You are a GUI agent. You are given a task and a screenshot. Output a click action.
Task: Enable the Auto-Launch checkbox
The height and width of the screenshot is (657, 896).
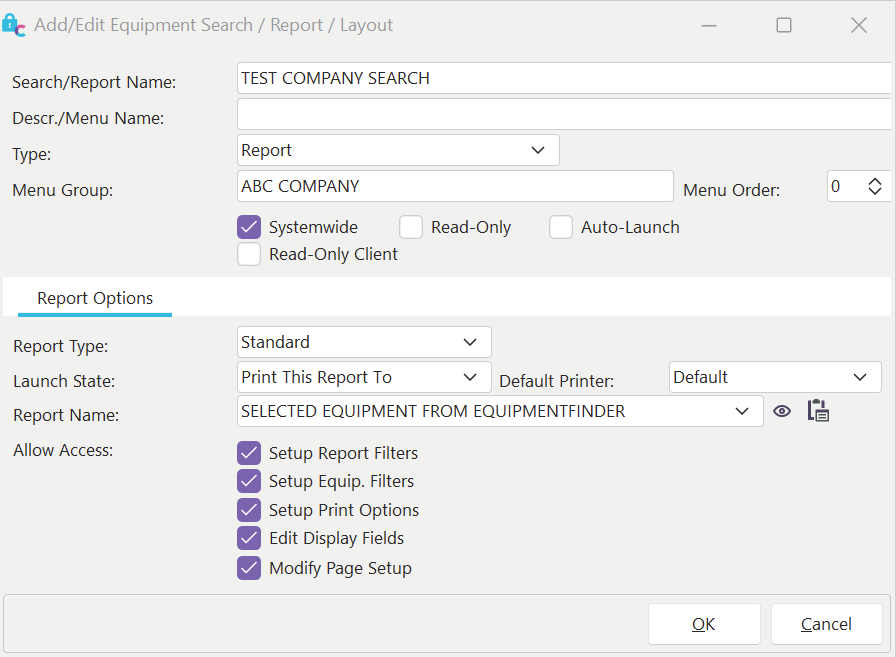561,227
